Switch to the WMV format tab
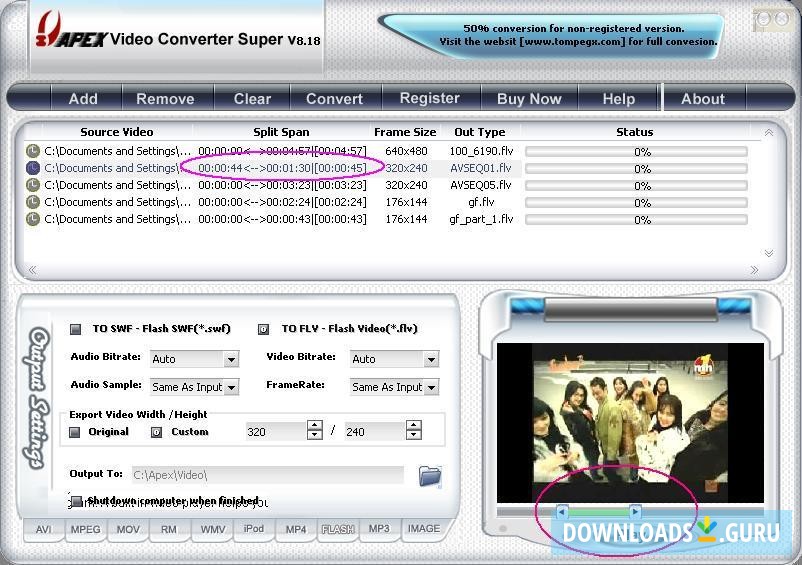The image size is (802, 565). point(213,529)
